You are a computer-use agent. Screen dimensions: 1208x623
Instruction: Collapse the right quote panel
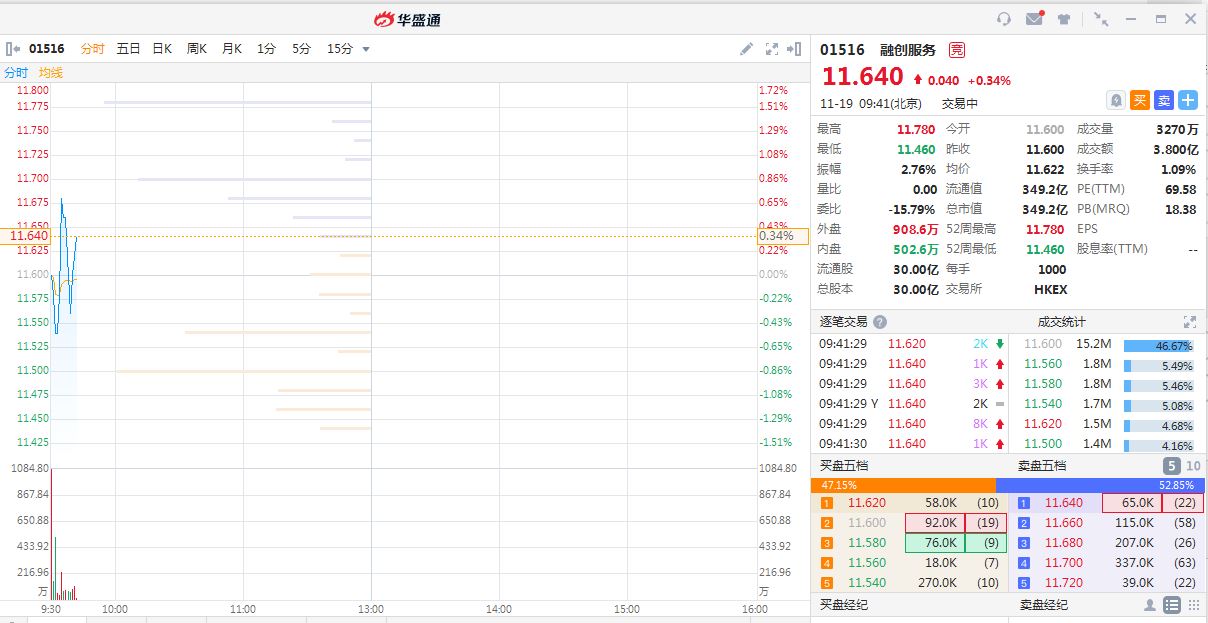point(796,49)
